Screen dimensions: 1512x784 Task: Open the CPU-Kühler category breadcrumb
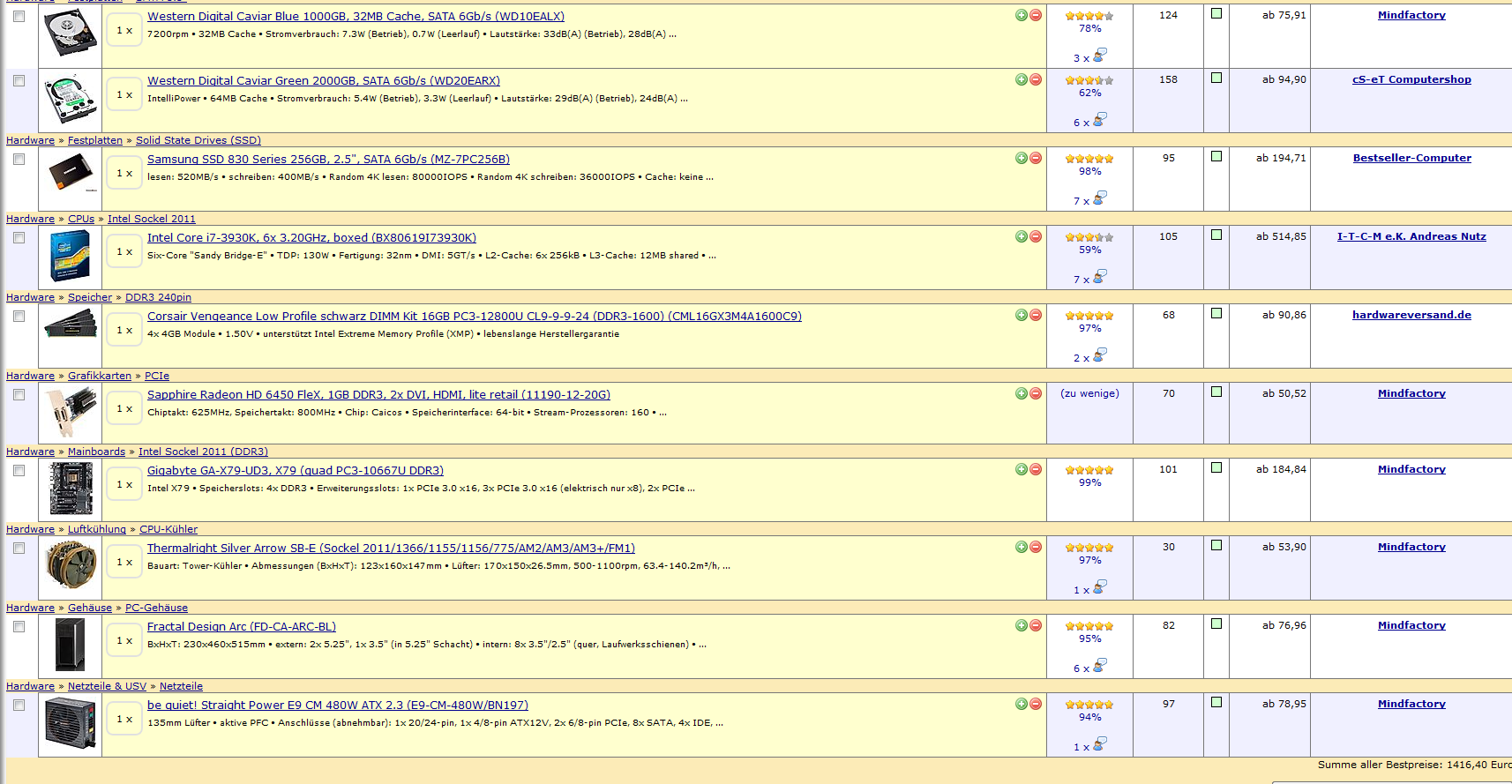pyautogui.click(x=168, y=529)
